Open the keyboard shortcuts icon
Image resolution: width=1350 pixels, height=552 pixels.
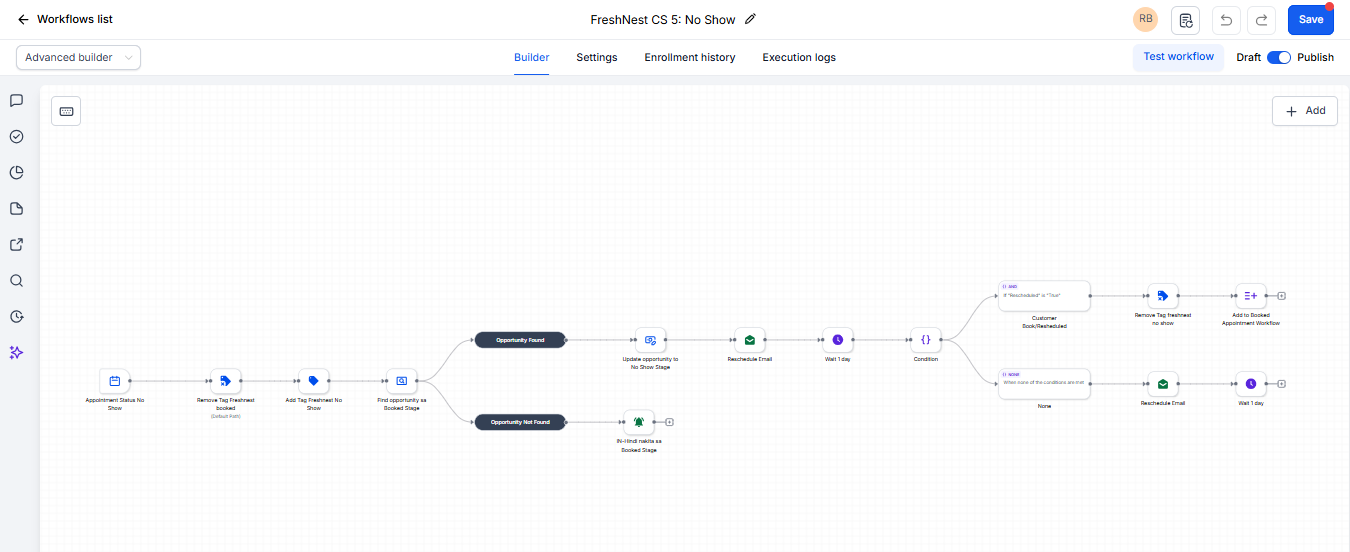click(66, 111)
